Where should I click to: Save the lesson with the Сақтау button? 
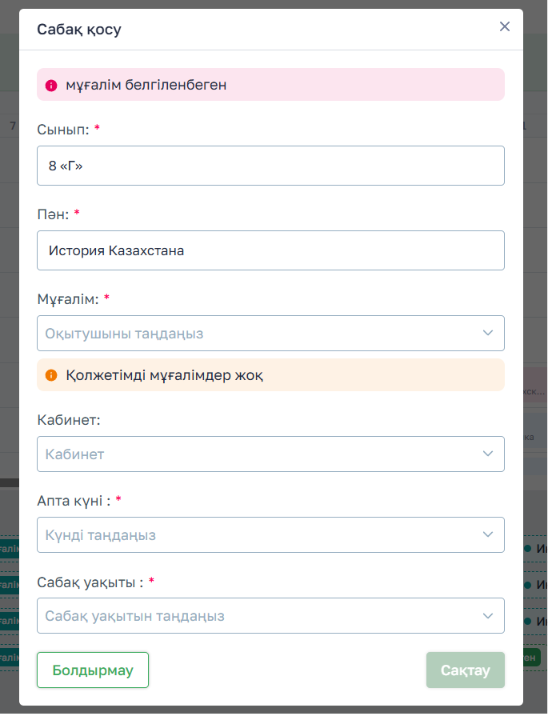465,670
